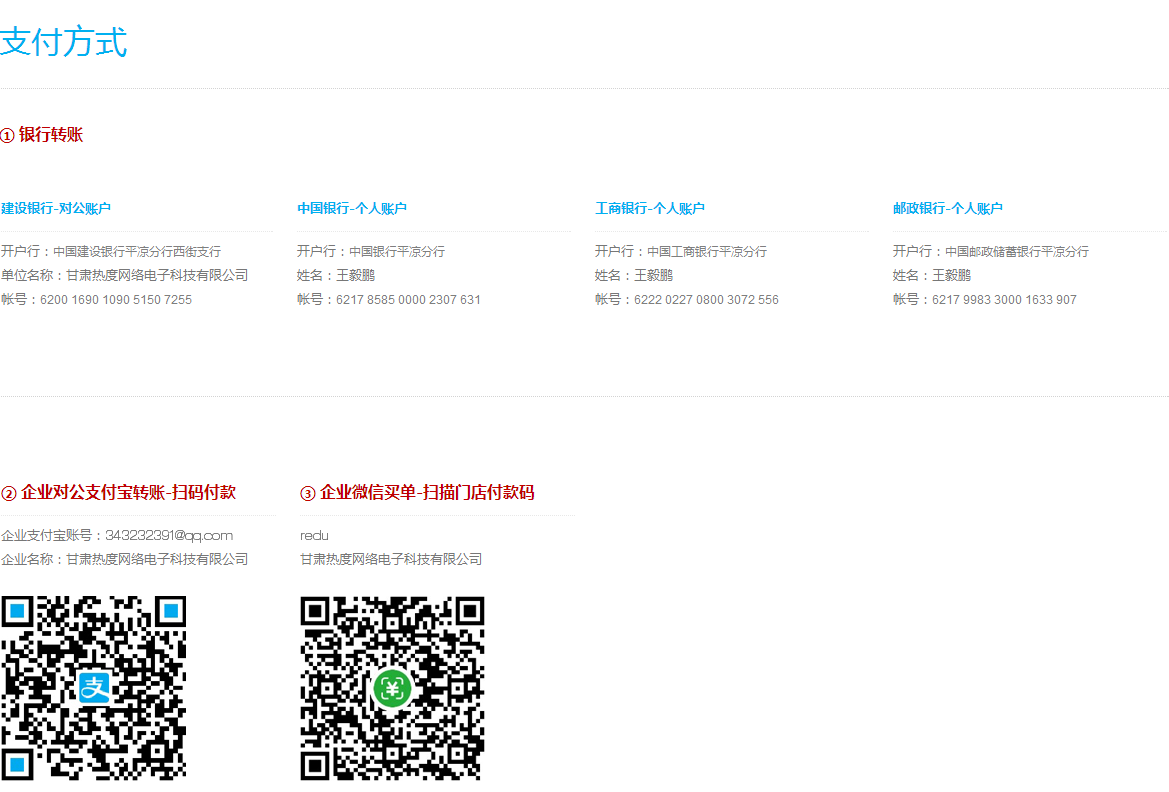Click account number 6200 1690 1090 5150 7255
The image size is (1169, 792).
(x=116, y=300)
